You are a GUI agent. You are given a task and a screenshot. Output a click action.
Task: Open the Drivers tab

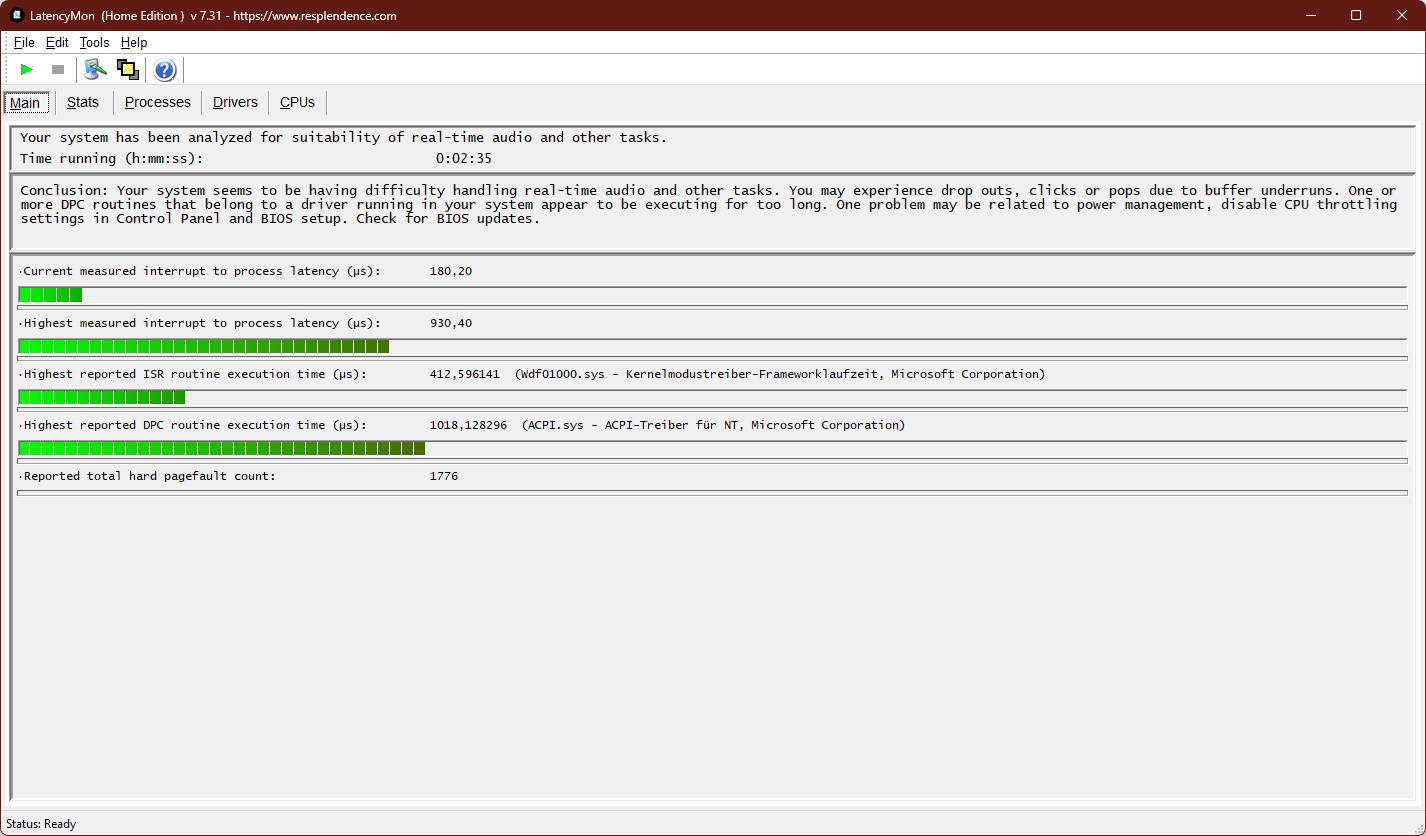click(235, 102)
